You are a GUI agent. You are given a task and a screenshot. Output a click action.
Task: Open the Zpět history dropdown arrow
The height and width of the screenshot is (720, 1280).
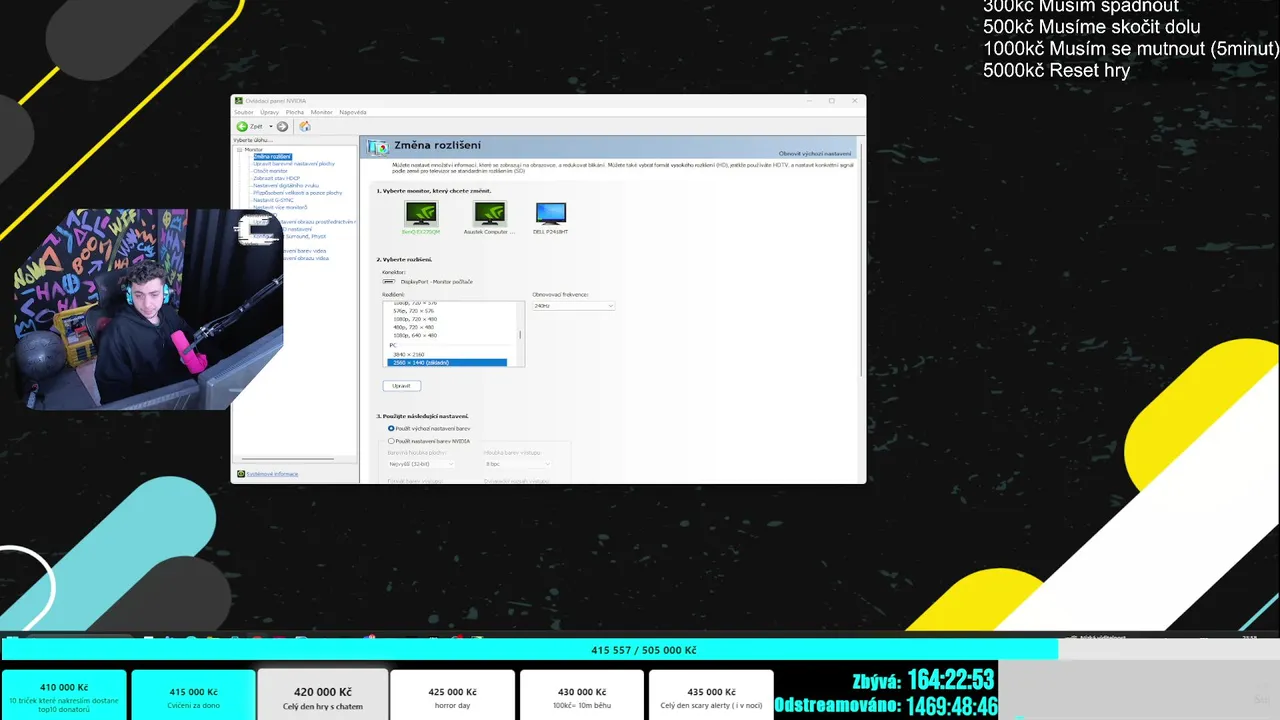click(270, 127)
